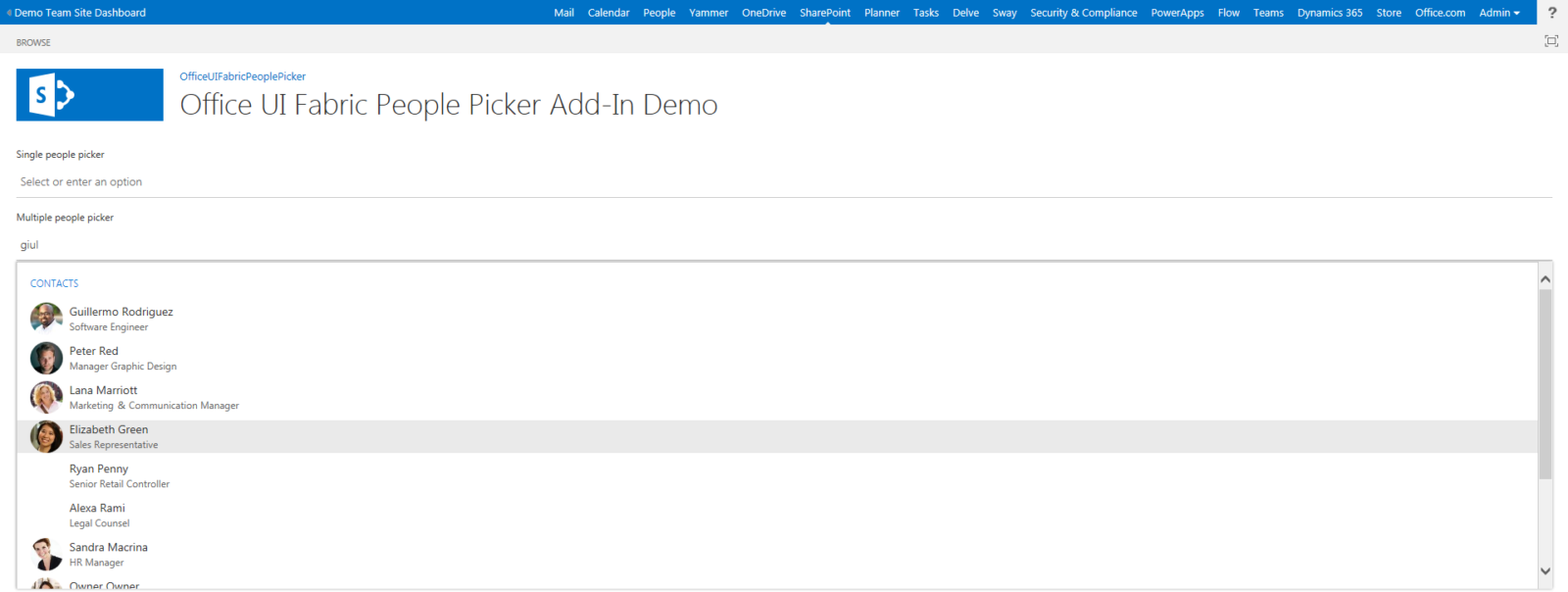Viewport: 1568px width, 592px height.
Task: Click the SharePoint logo tile
Action: click(x=90, y=95)
